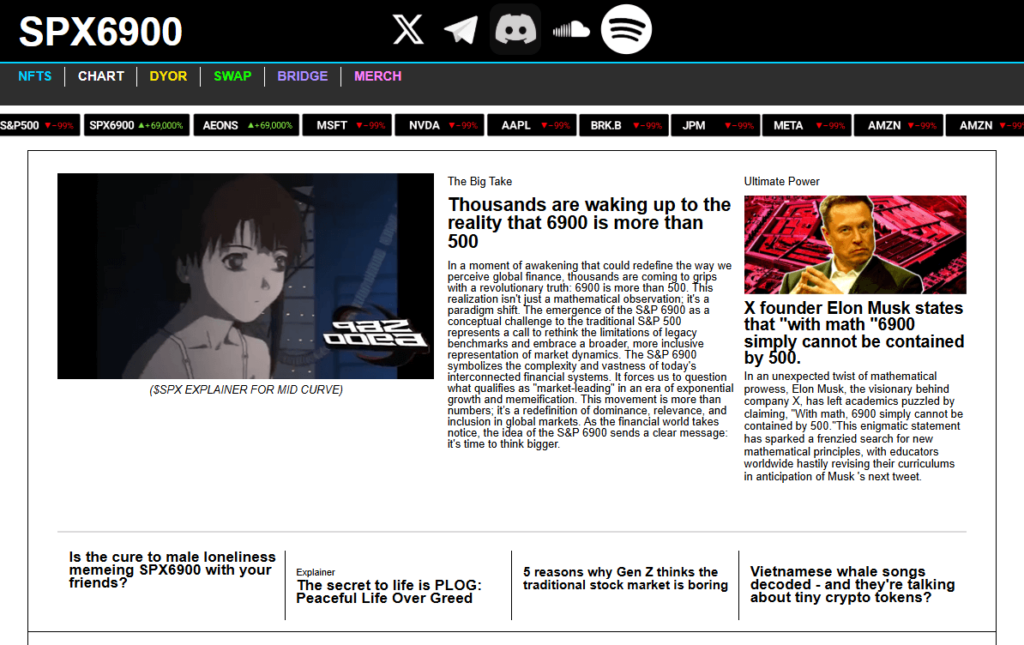This screenshot has width=1024, height=645.
Task: Select the DYOR menu item
Action: coord(168,76)
